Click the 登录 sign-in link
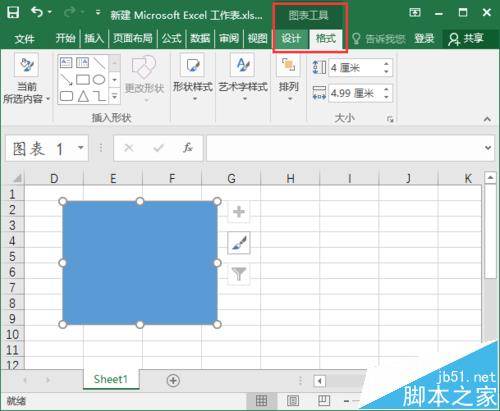The image size is (500, 411). point(424,39)
